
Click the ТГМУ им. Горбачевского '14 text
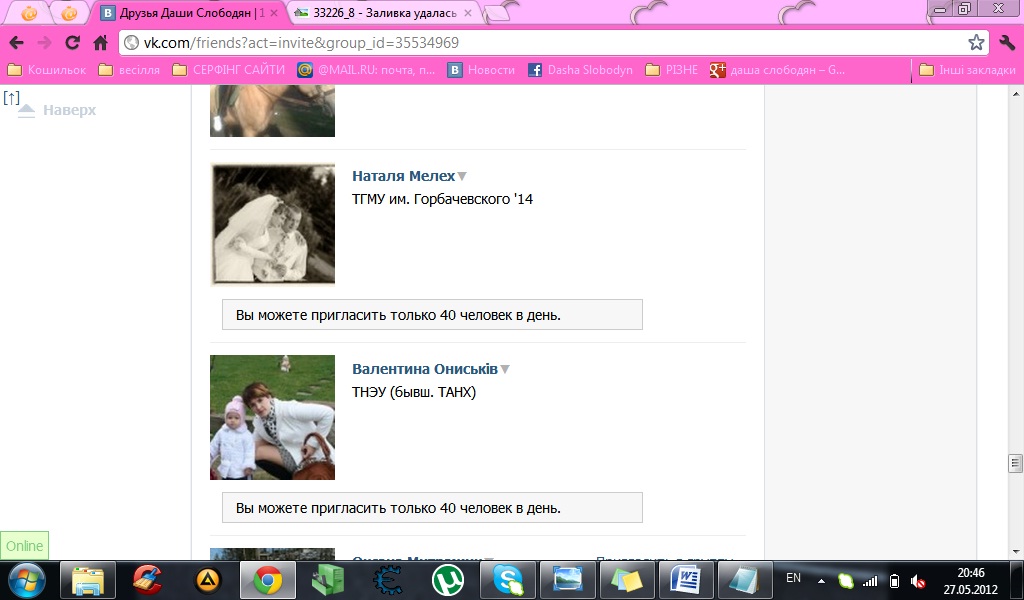(x=442, y=199)
